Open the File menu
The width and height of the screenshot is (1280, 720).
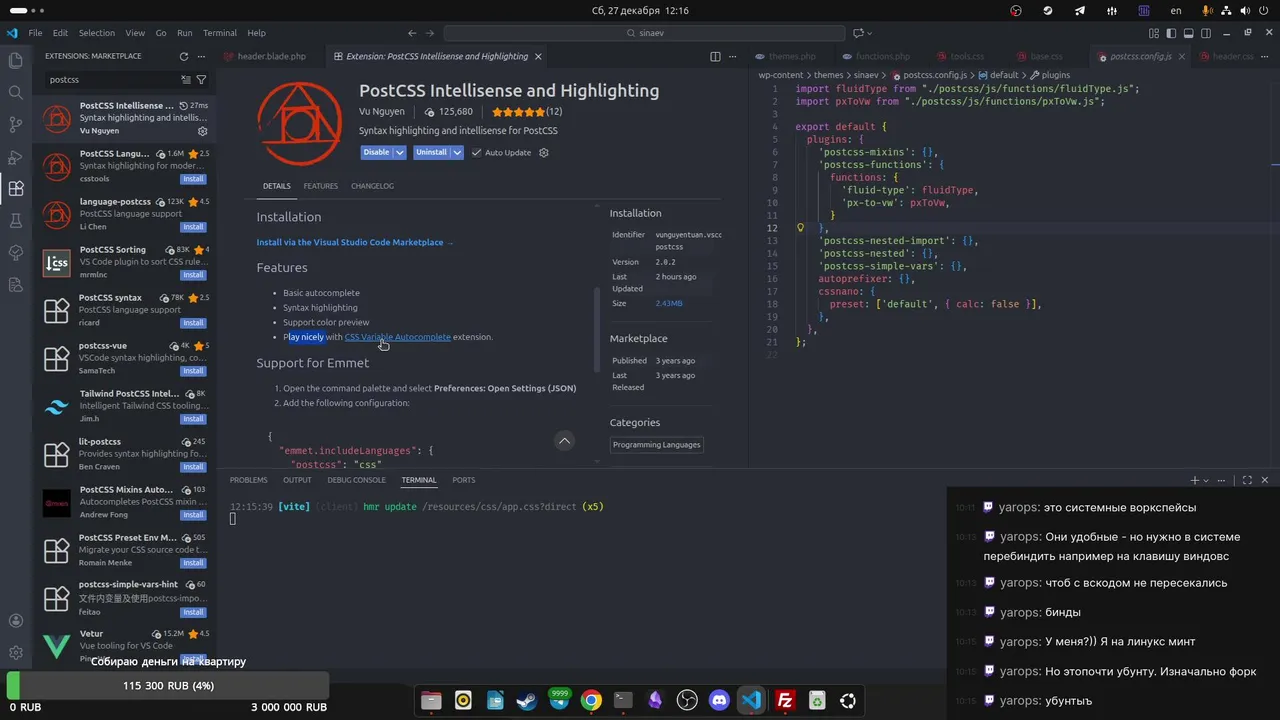[35, 33]
